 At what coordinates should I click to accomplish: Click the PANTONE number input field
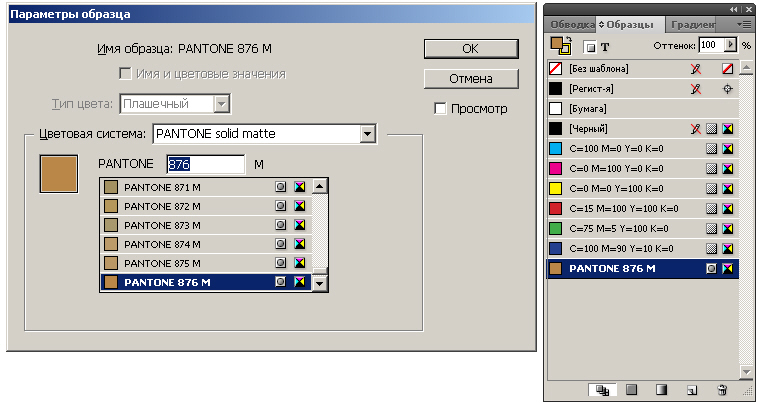pyautogui.click(x=205, y=164)
